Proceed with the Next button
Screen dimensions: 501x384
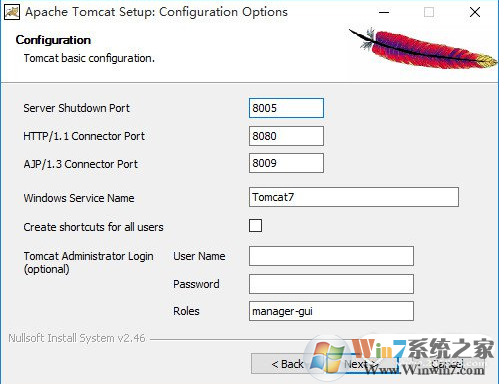click(362, 364)
